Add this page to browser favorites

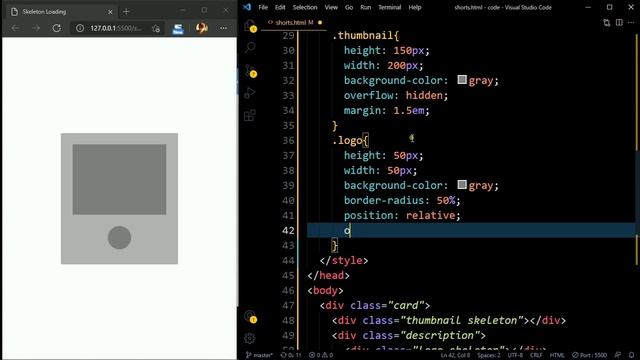(x=156, y=28)
